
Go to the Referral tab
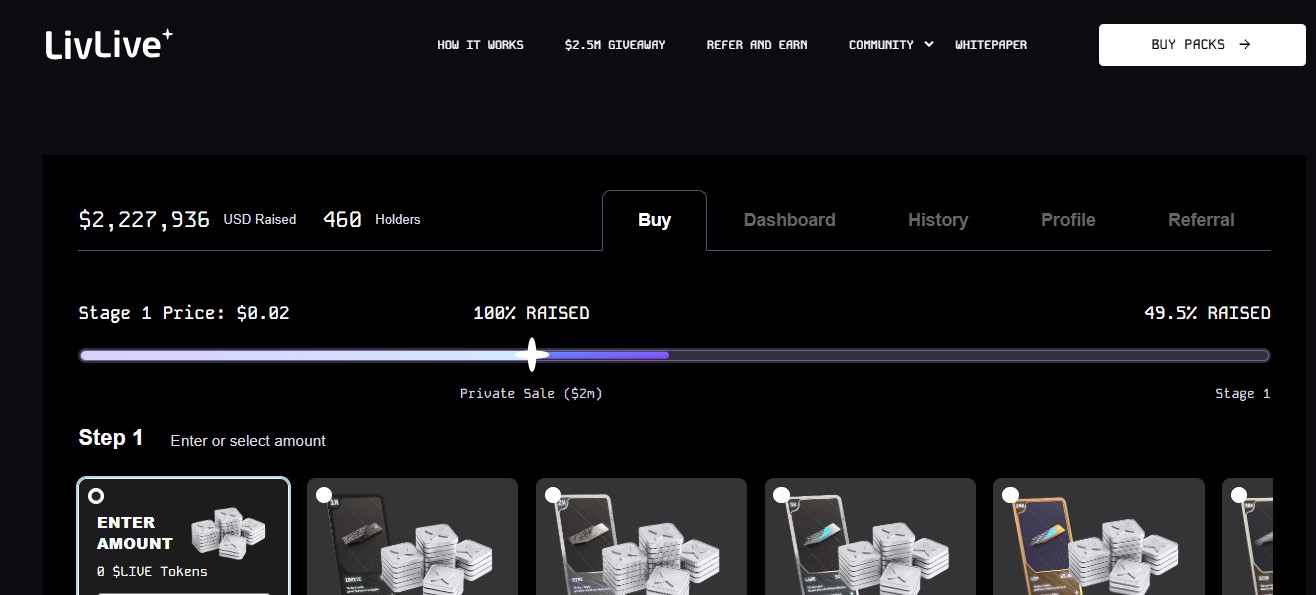pyautogui.click(x=1201, y=220)
